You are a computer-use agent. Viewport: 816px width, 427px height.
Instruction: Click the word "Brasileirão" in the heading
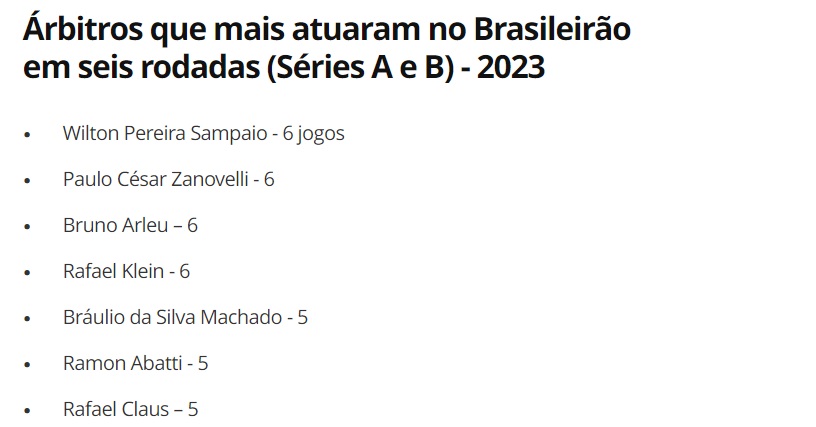(552, 28)
